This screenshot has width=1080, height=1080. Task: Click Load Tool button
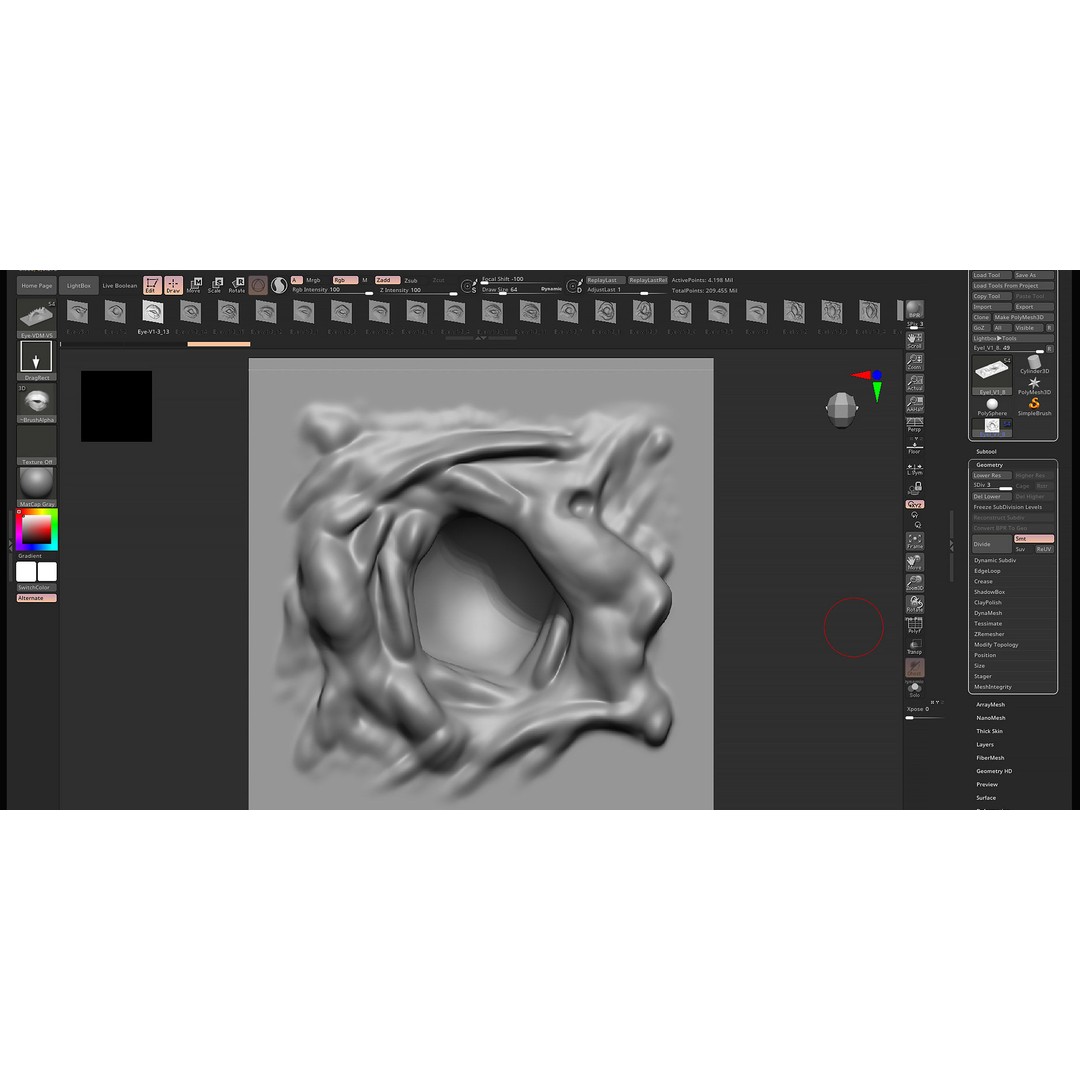point(991,275)
